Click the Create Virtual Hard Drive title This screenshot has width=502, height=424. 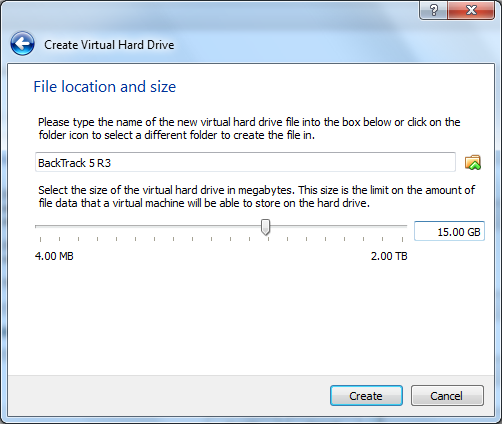click(x=109, y=45)
